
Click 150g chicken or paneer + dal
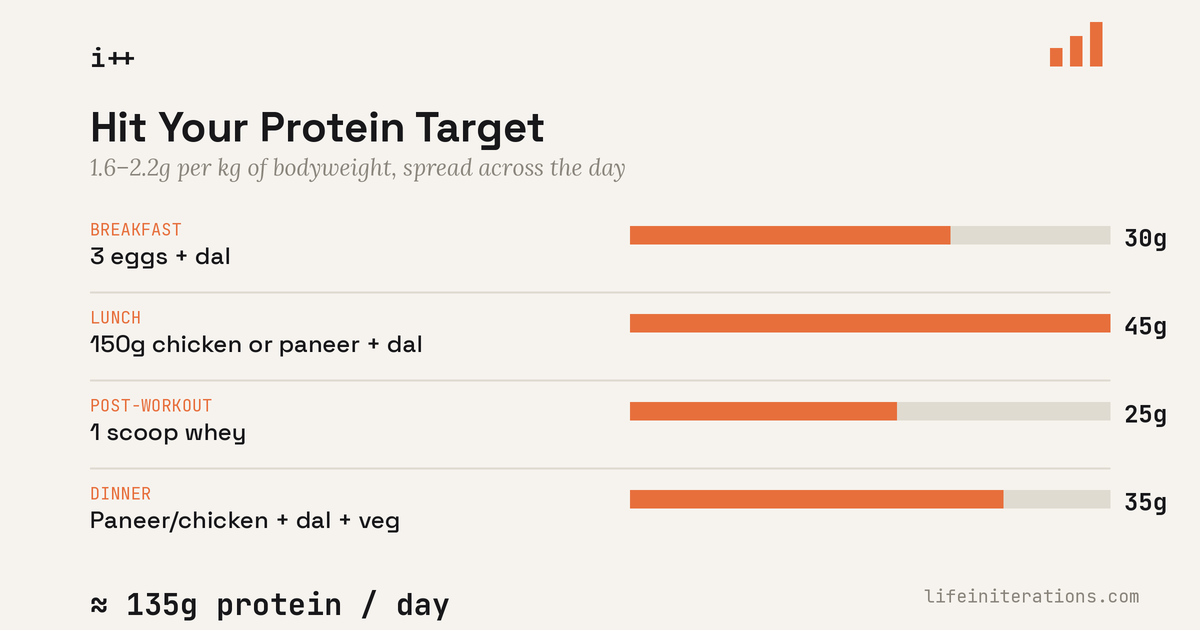256,345
